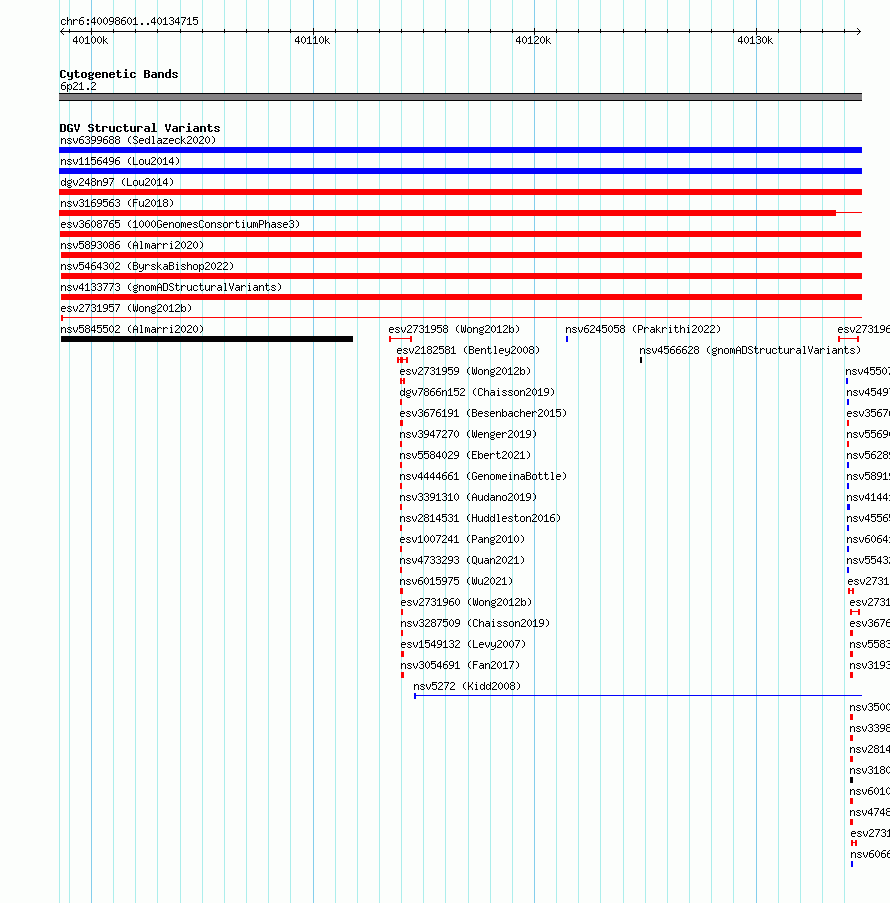This screenshot has height=903, width=890.
Task: Click the 40130k ruler label
Action: pyautogui.click(x=755, y=41)
